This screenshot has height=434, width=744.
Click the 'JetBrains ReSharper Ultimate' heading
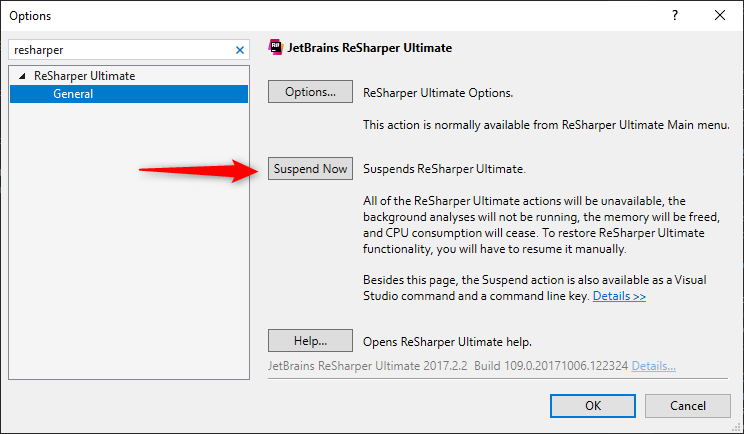[x=370, y=48]
